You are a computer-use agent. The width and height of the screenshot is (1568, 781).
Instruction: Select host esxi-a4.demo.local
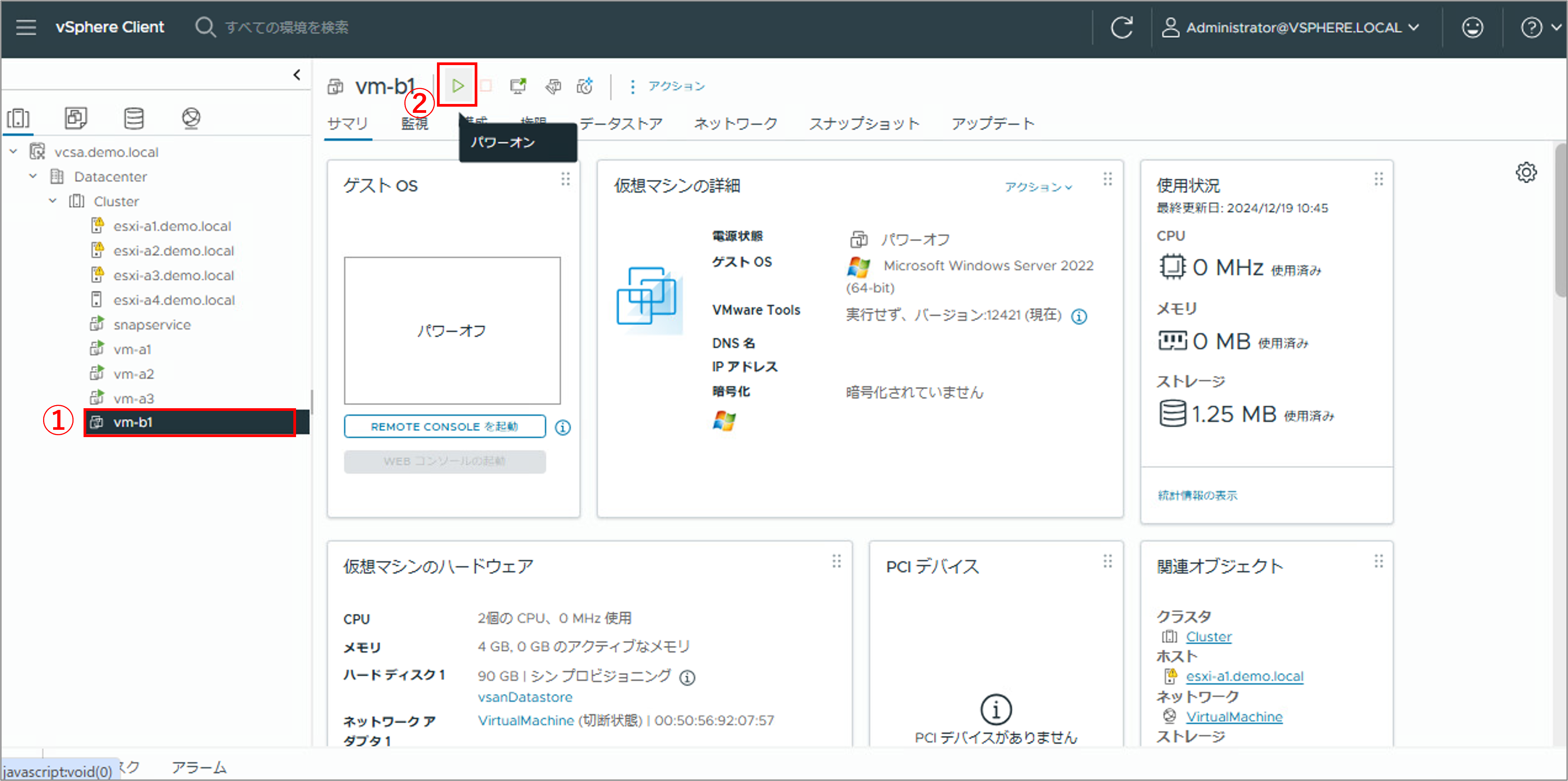coord(174,300)
